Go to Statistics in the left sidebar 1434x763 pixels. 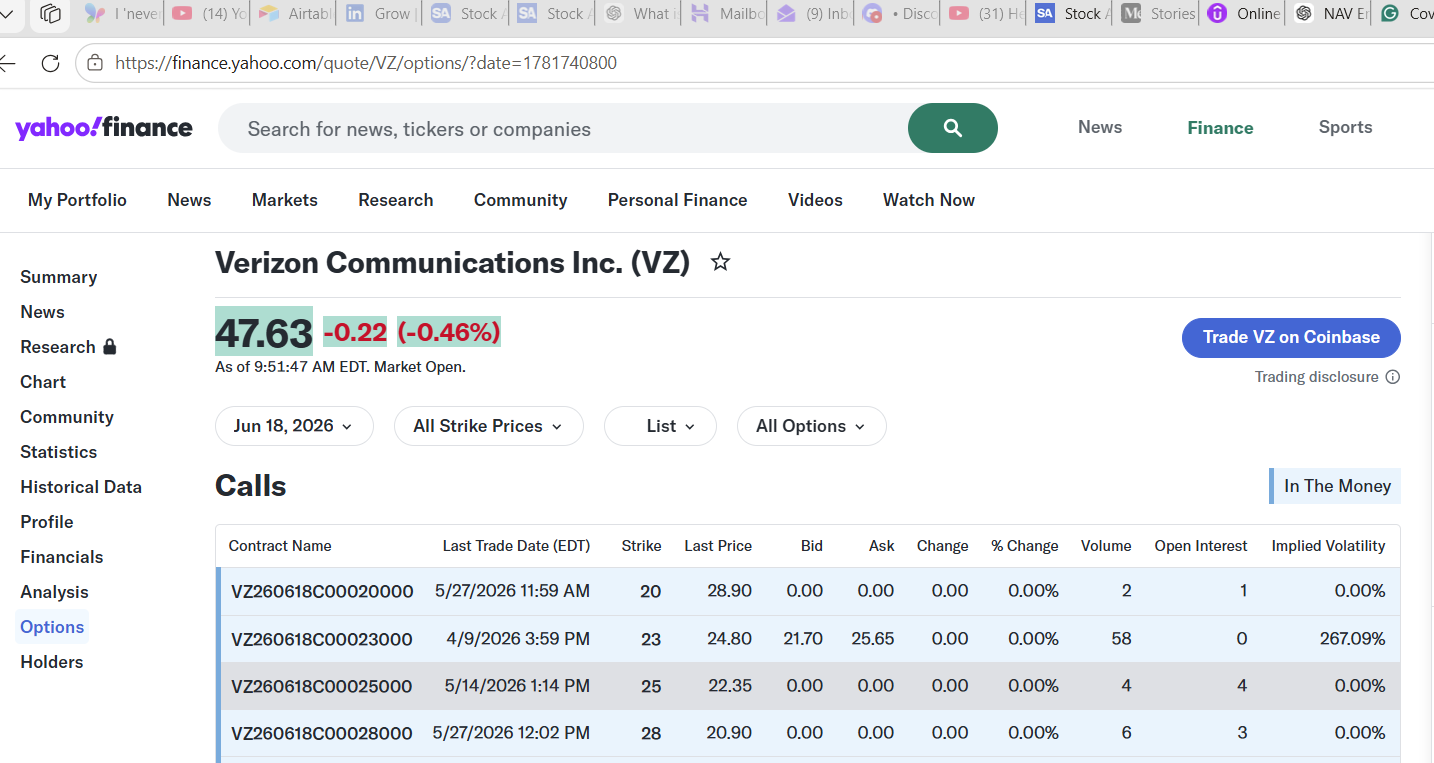coord(59,452)
